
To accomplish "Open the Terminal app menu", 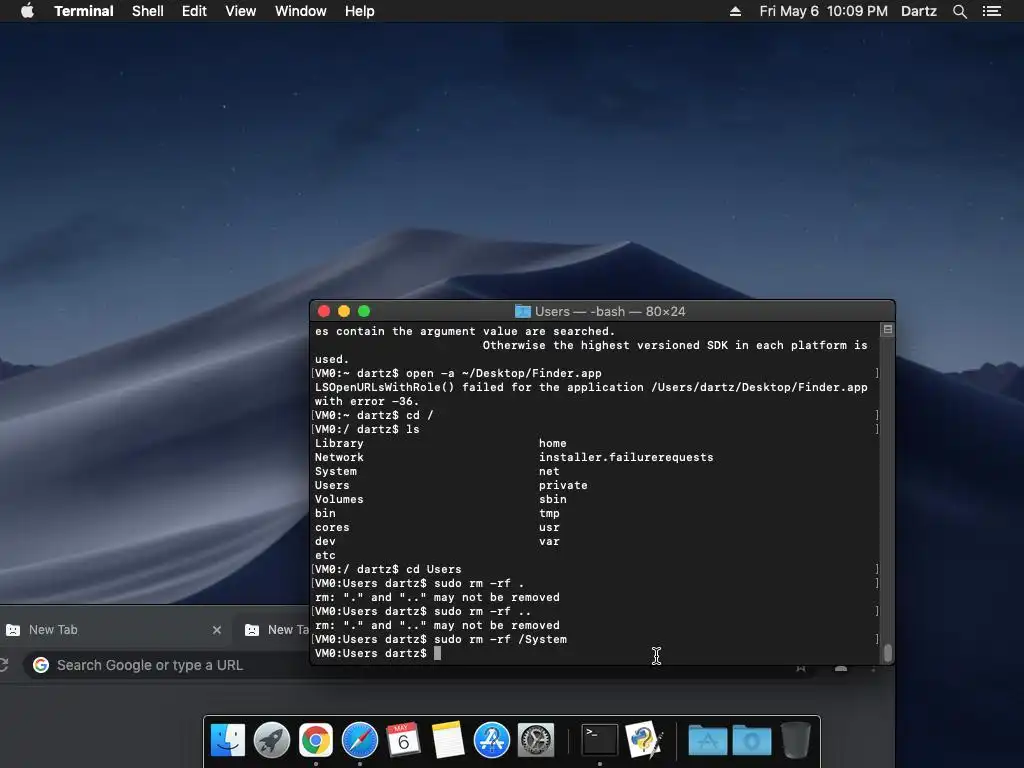I will [84, 11].
